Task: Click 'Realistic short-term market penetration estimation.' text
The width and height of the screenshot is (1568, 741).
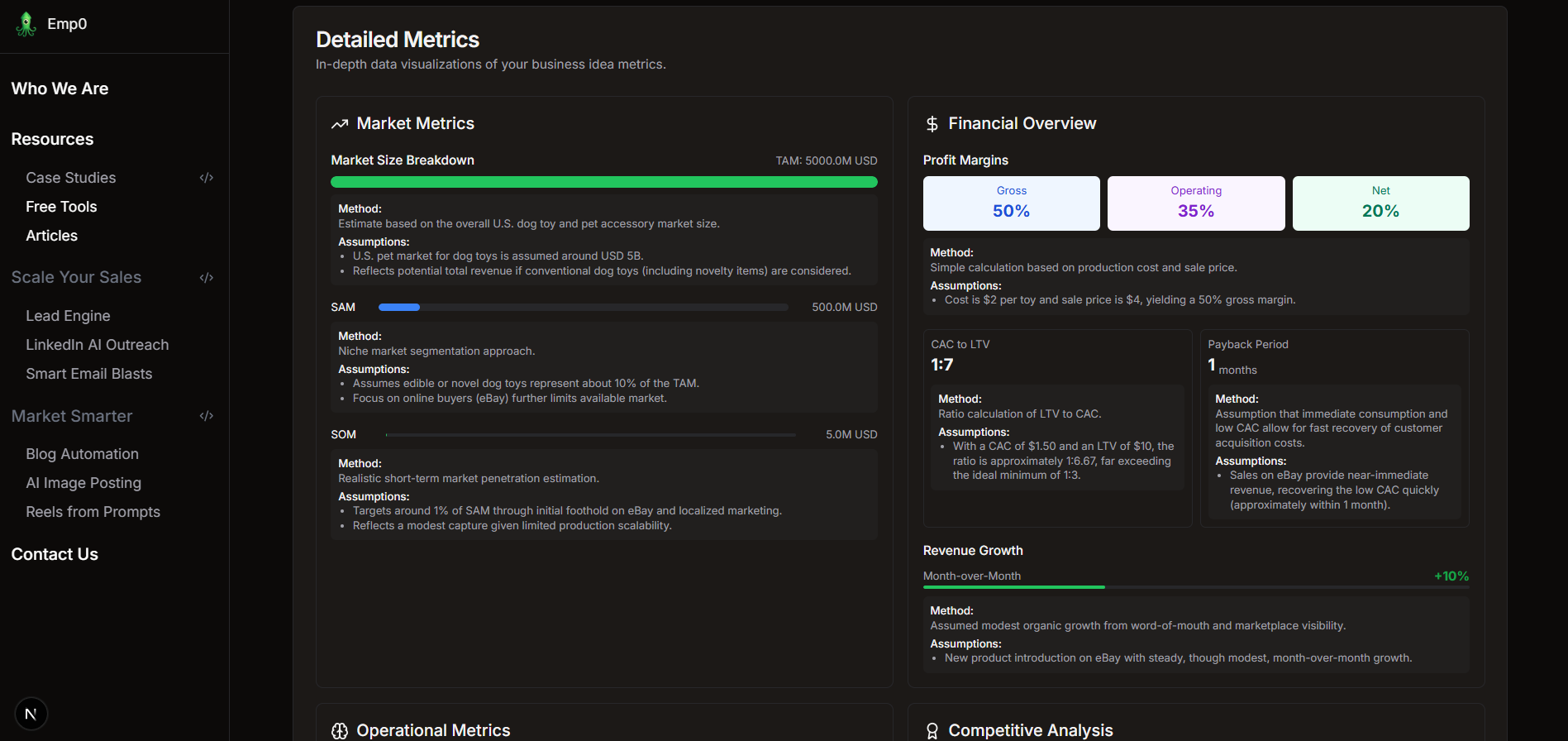Action: [x=469, y=479]
